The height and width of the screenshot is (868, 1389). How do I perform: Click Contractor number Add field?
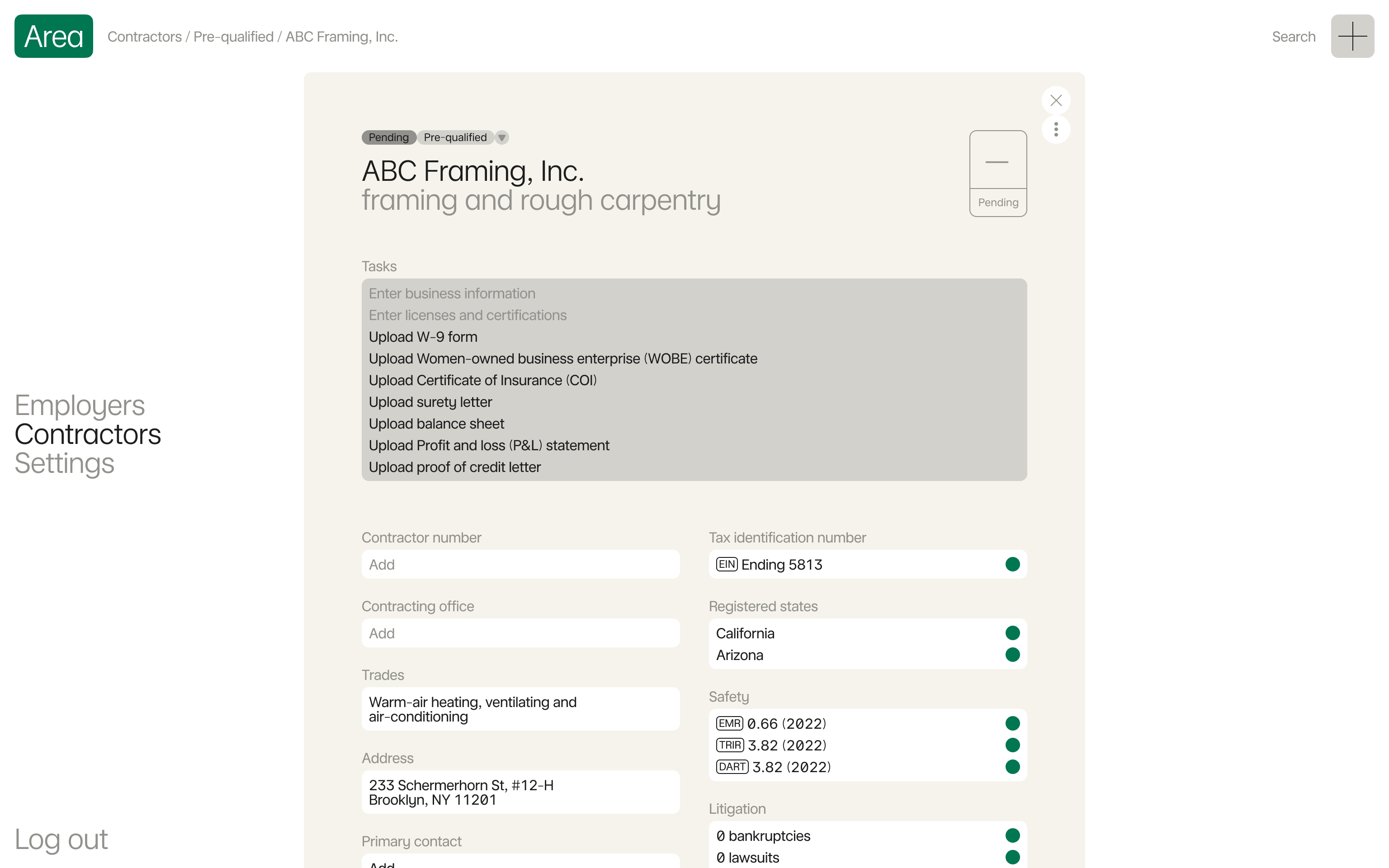(x=520, y=564)
